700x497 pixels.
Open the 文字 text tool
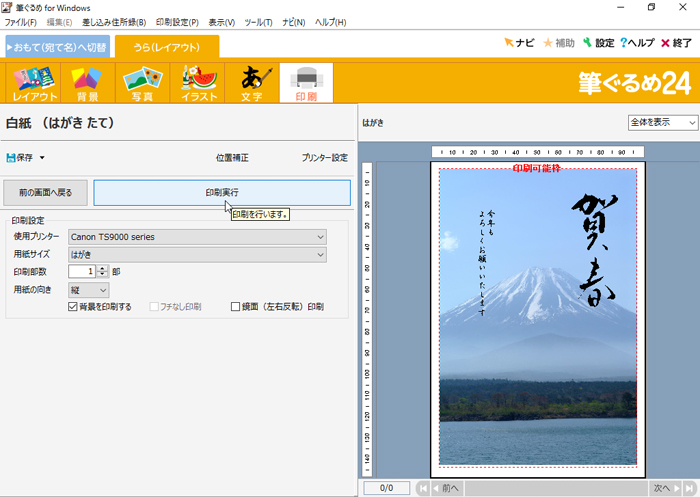[x=251, y=83]
